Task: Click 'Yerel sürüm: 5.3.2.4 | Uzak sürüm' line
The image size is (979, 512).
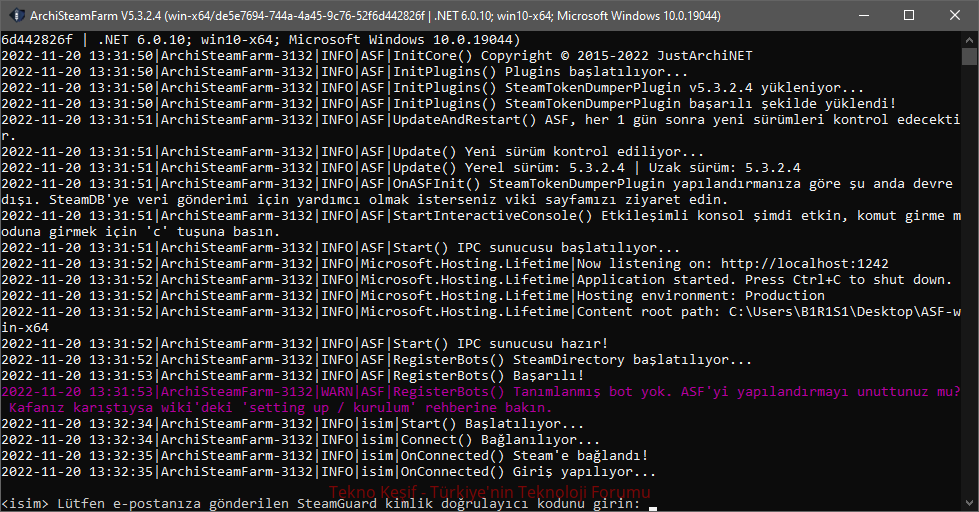Action: click(401, 167)
